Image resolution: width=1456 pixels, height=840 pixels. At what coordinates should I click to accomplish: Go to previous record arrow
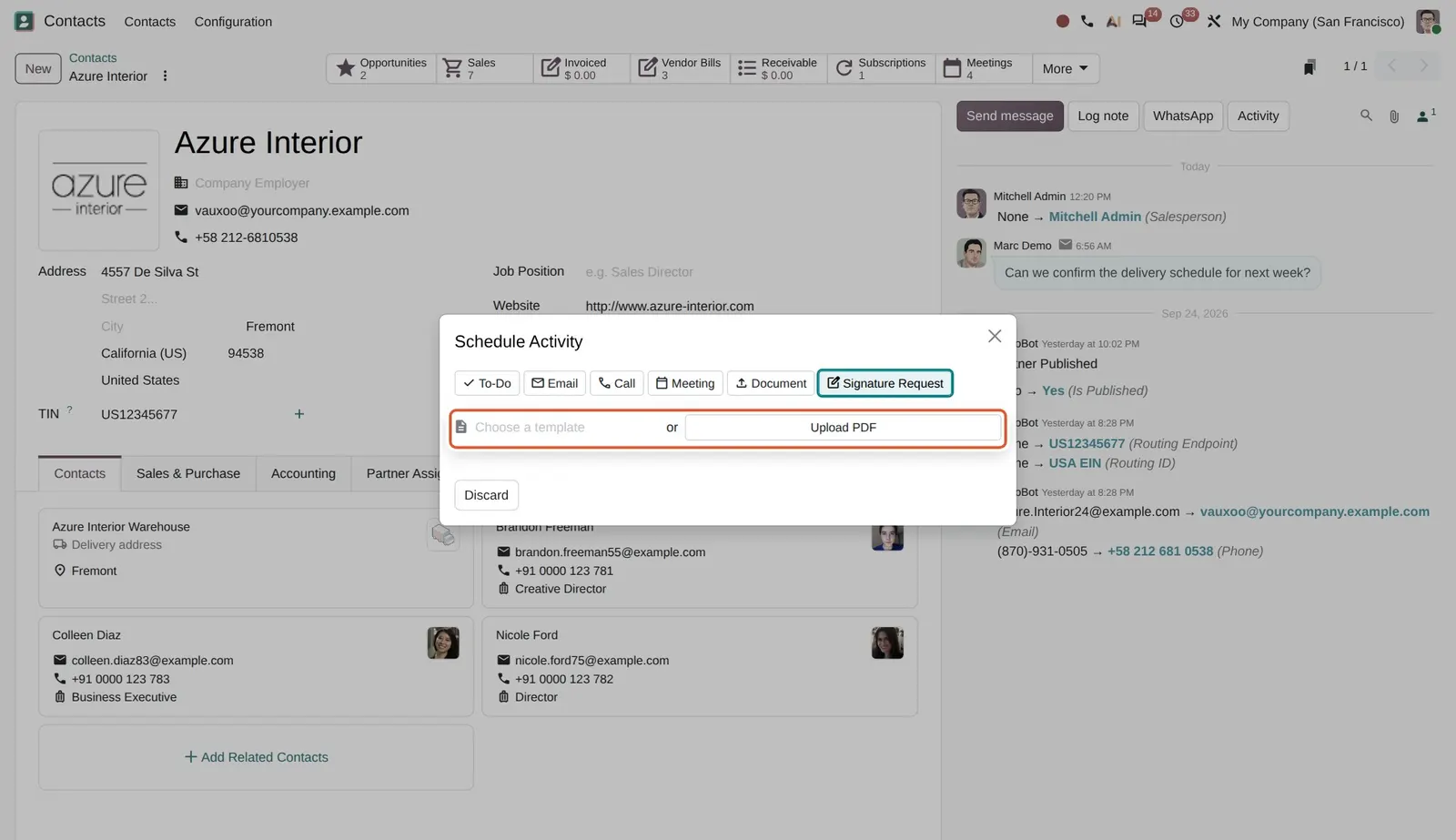pos(1391,66)
